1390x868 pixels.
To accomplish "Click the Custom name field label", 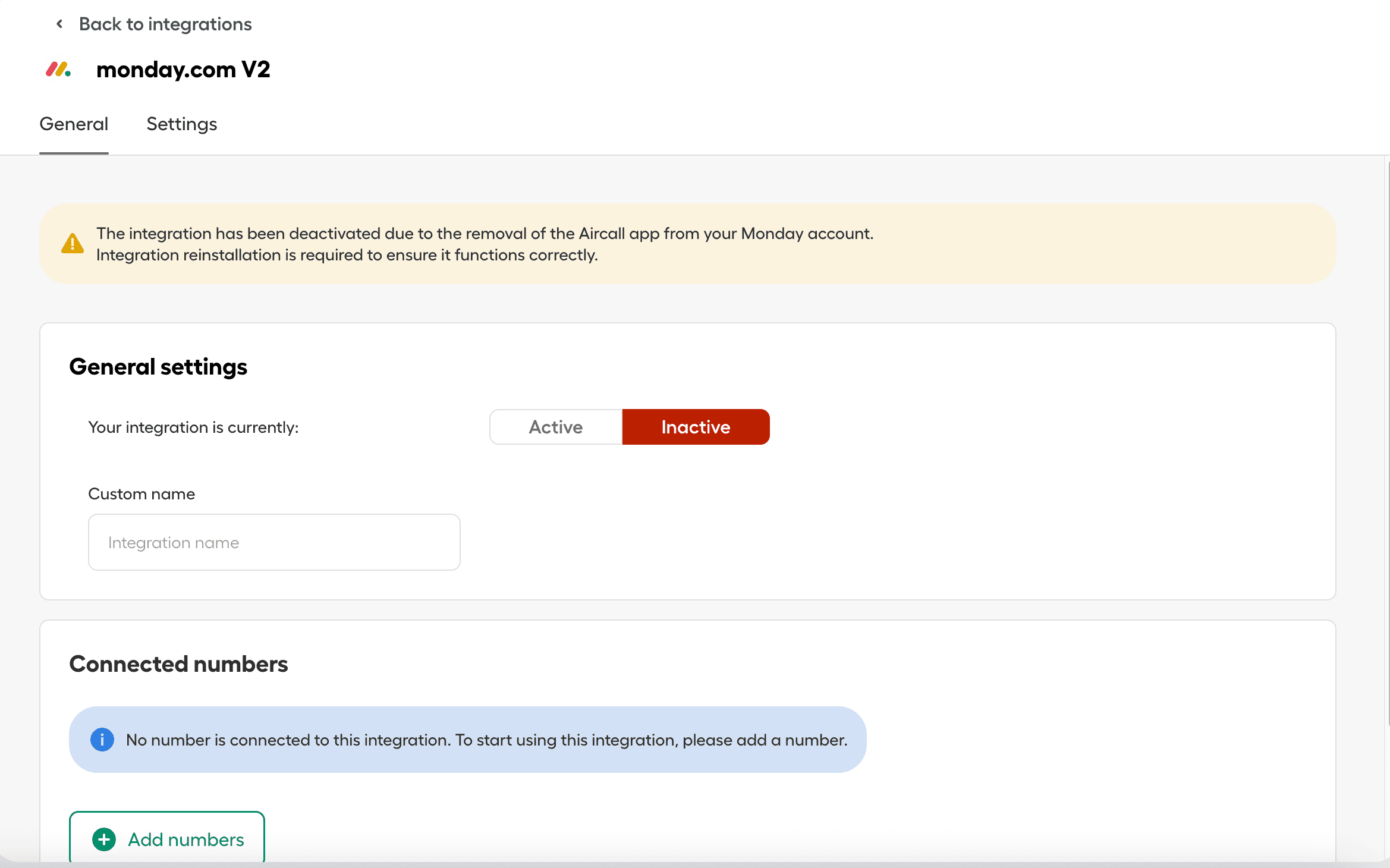I will coord(141,493).
